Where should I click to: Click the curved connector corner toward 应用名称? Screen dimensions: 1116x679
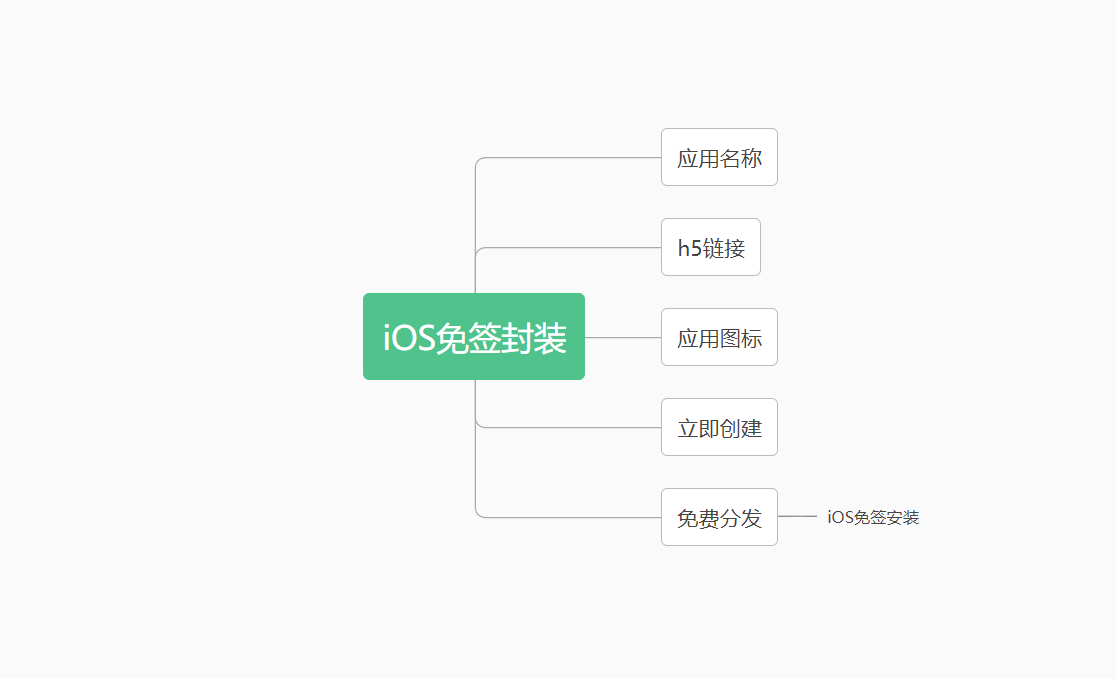[478, 160]
